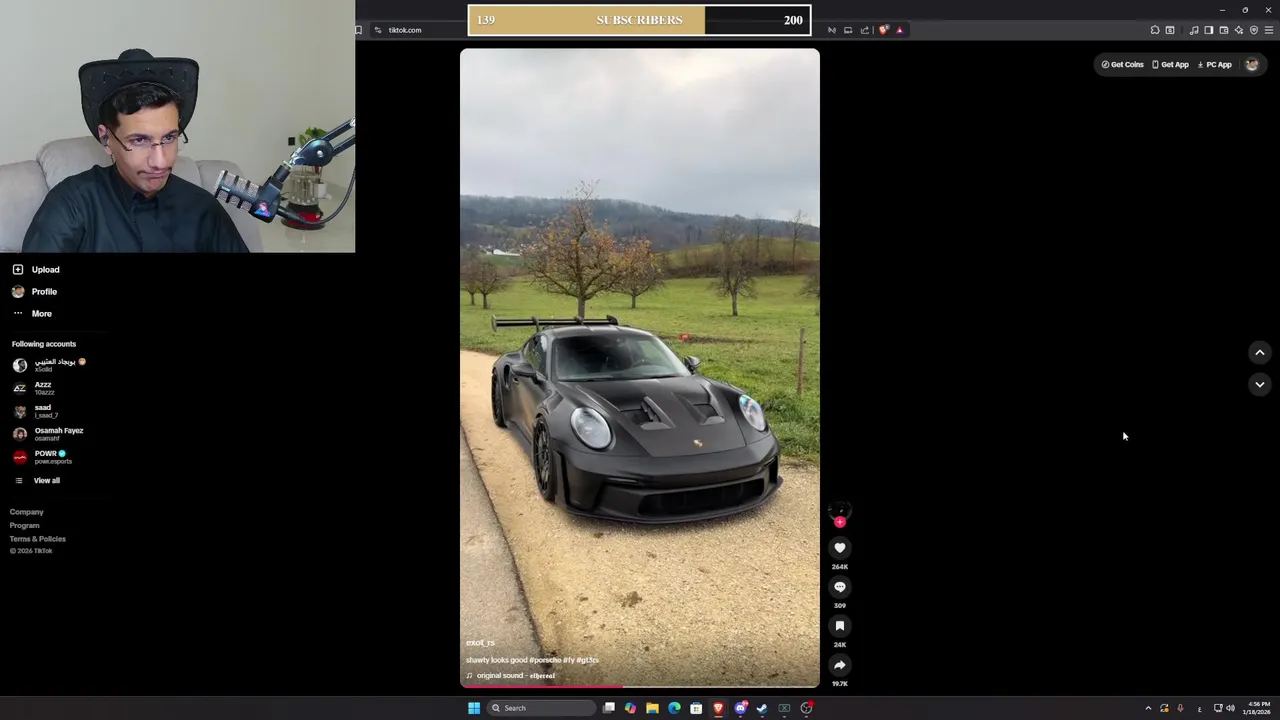1280x720 pixels.
Task: Open File Explorer from the taskbar
Action: click(x=652, y=708)
